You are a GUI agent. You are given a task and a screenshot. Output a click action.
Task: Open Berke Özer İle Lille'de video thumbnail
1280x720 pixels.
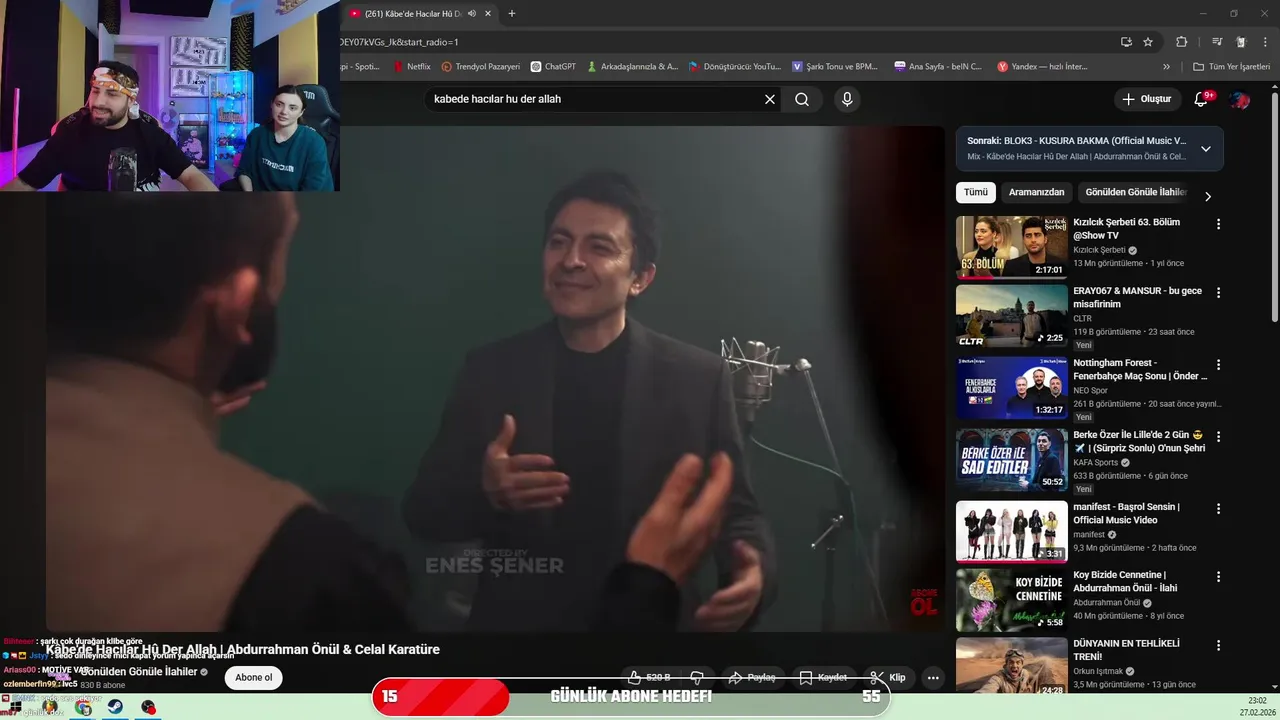click(x=1011, y=460)
